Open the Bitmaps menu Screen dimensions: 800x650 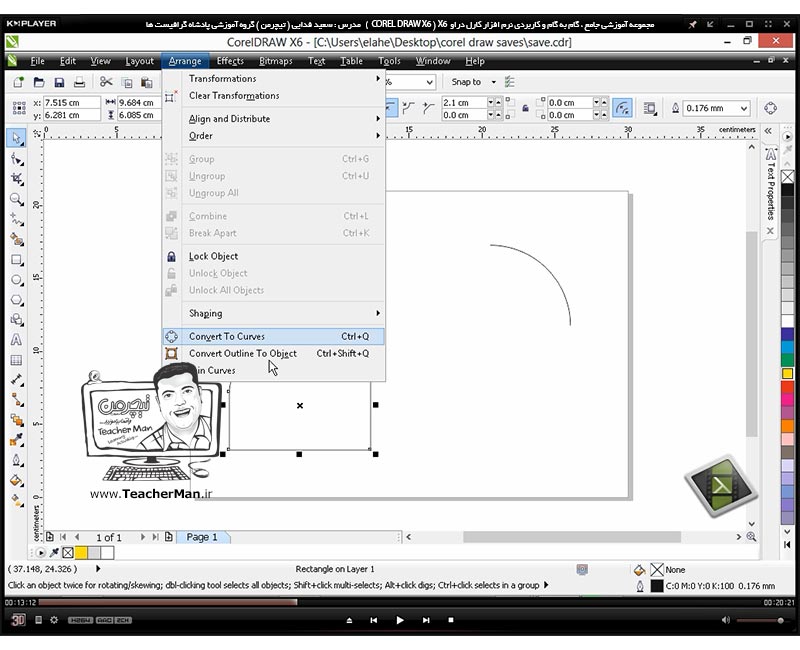tap(276, 61)
